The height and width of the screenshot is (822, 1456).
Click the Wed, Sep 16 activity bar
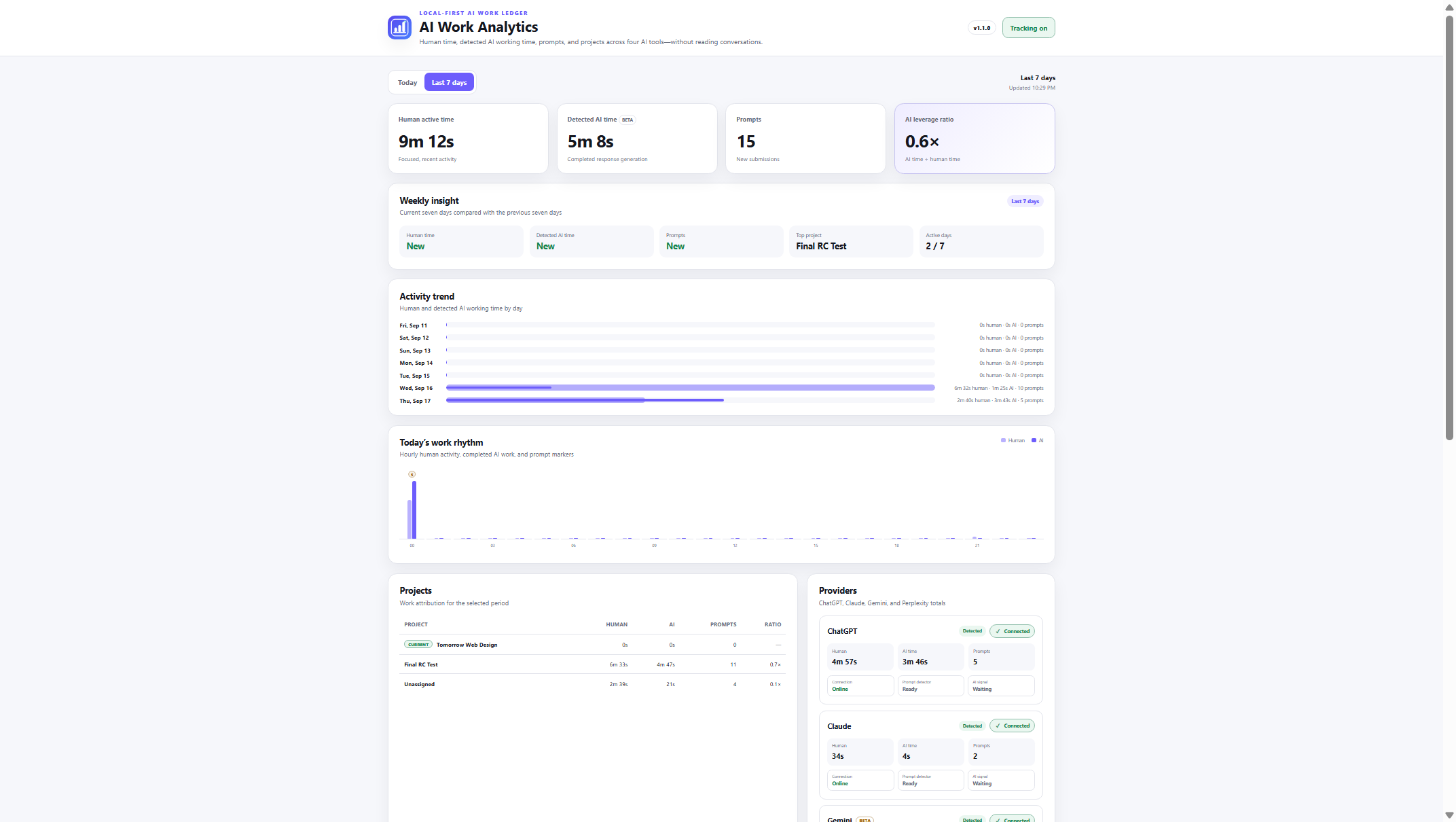point(690,388)
